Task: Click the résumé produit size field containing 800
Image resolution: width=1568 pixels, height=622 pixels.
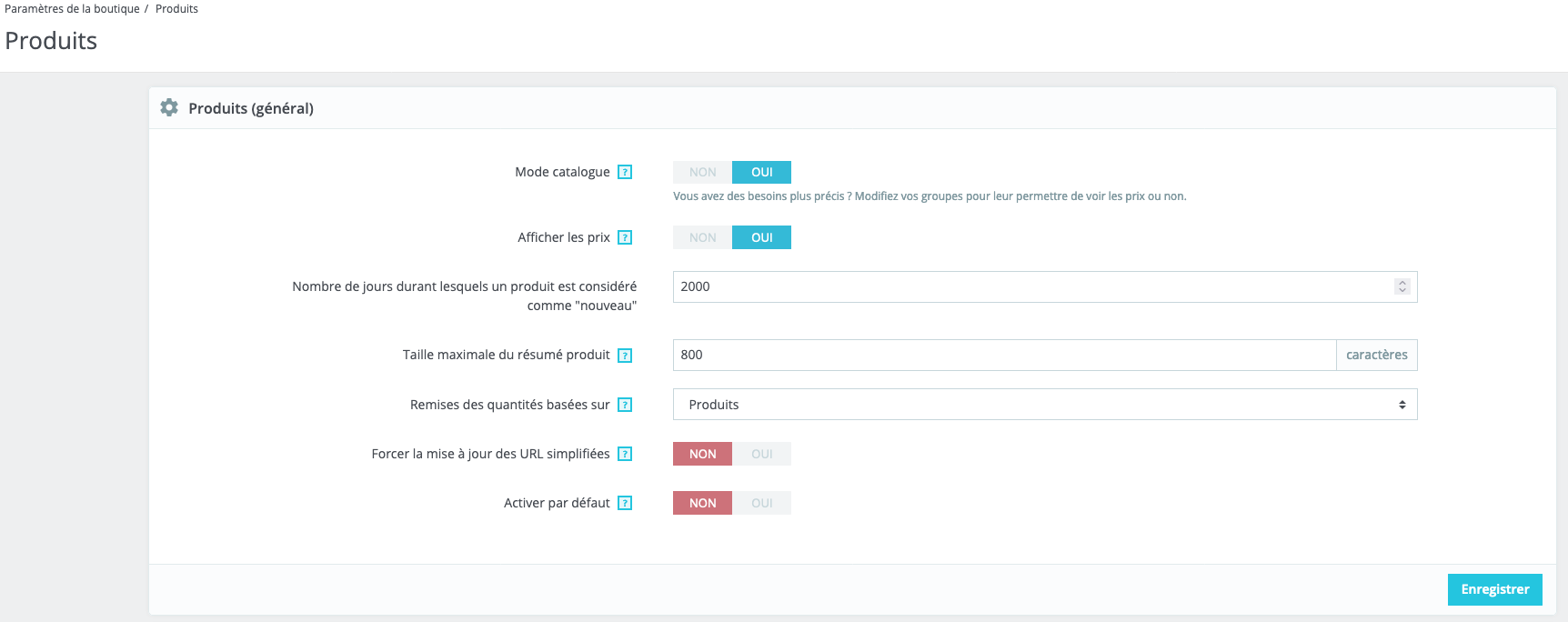Action: 1000,355
